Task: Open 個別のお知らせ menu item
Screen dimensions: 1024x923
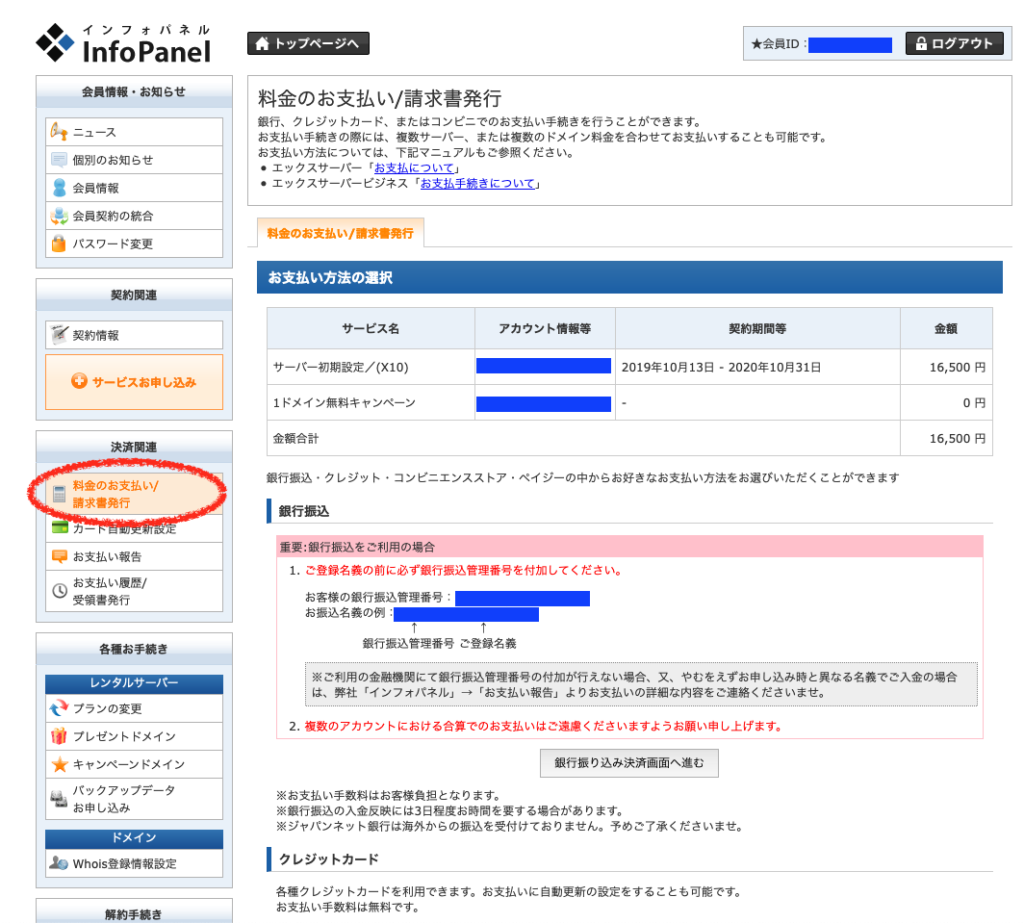Action: (x=134, y=160)
